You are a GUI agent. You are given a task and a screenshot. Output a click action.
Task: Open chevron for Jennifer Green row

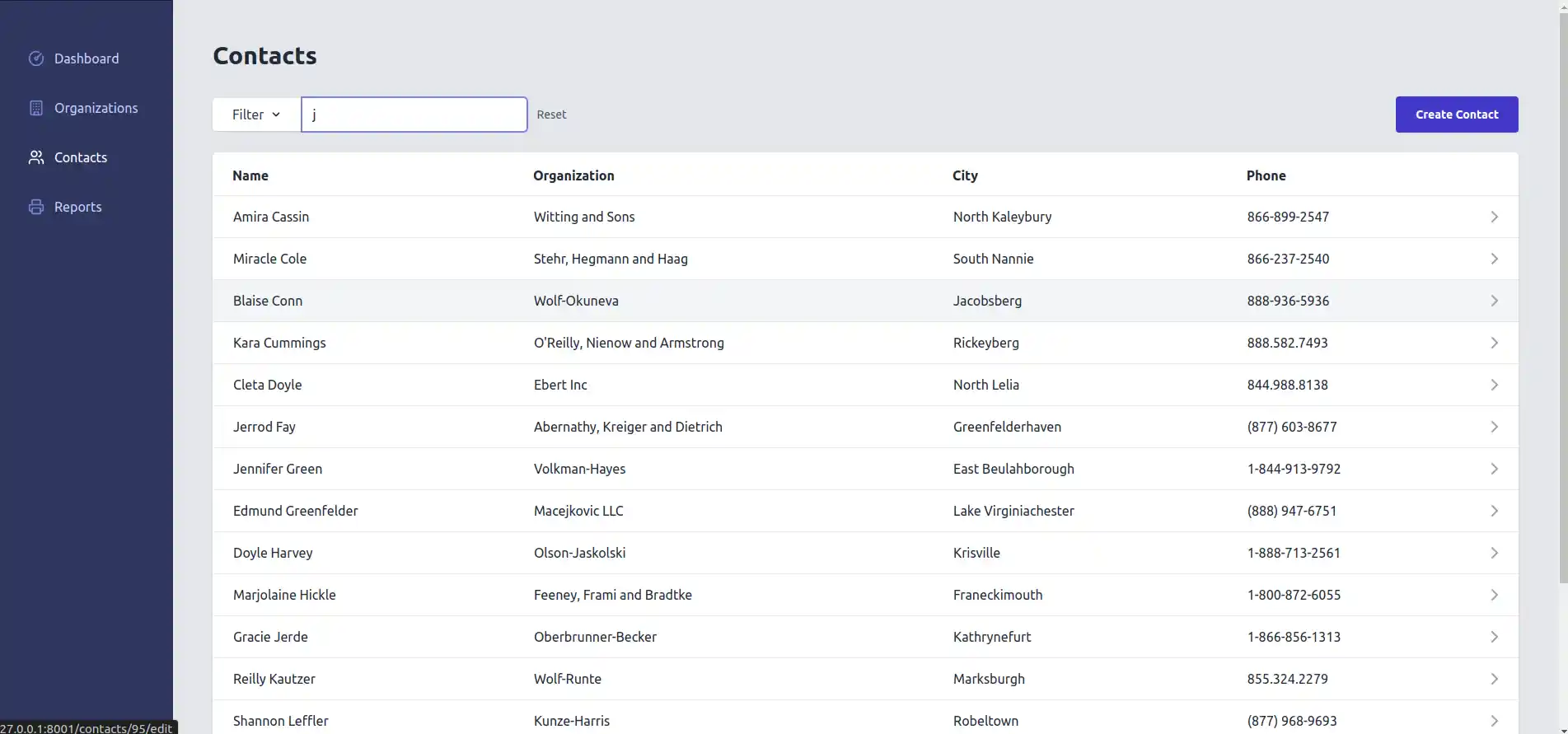click(1494, 469)
